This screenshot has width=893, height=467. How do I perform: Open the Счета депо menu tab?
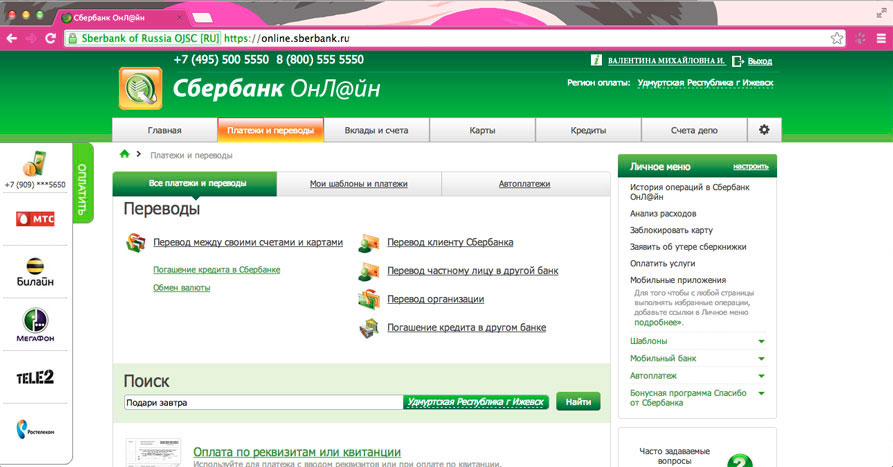(694, 130)
